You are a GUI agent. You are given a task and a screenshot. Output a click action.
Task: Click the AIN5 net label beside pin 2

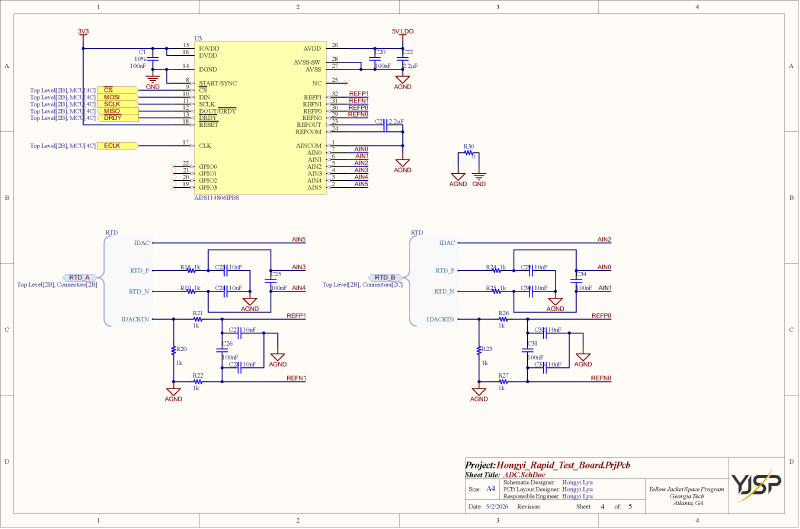[x=361, y=184]
